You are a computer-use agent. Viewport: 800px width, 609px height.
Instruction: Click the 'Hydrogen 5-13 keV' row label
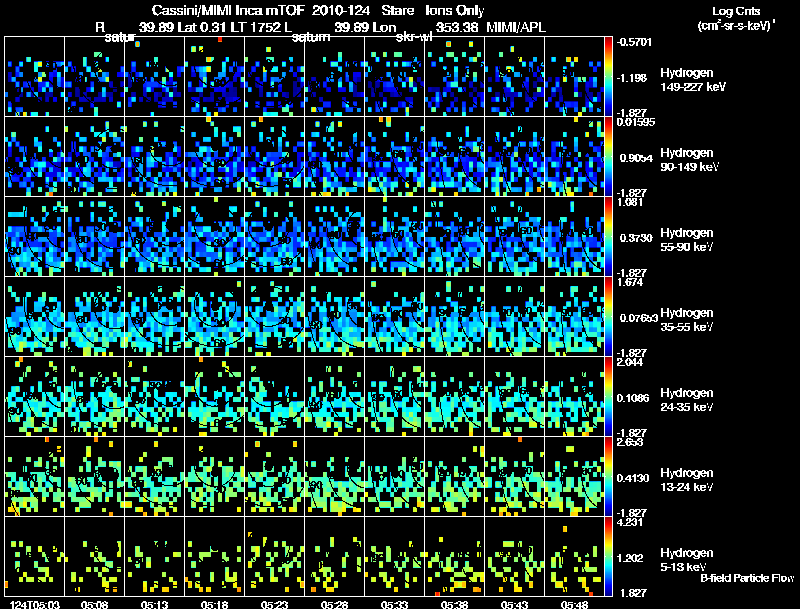[687, 560]
